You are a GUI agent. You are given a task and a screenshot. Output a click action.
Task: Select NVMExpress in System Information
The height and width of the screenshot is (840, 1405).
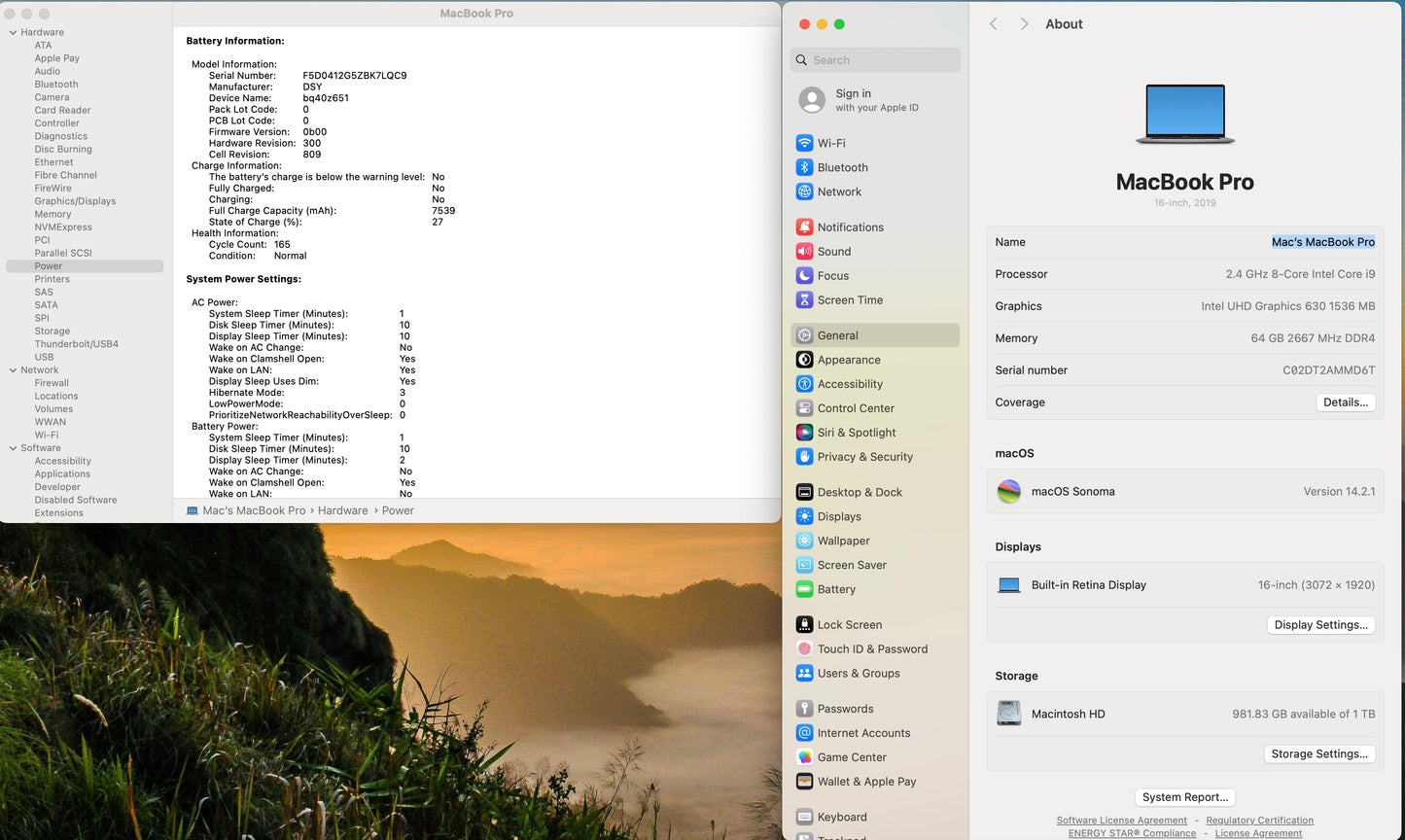coord(63,227)
